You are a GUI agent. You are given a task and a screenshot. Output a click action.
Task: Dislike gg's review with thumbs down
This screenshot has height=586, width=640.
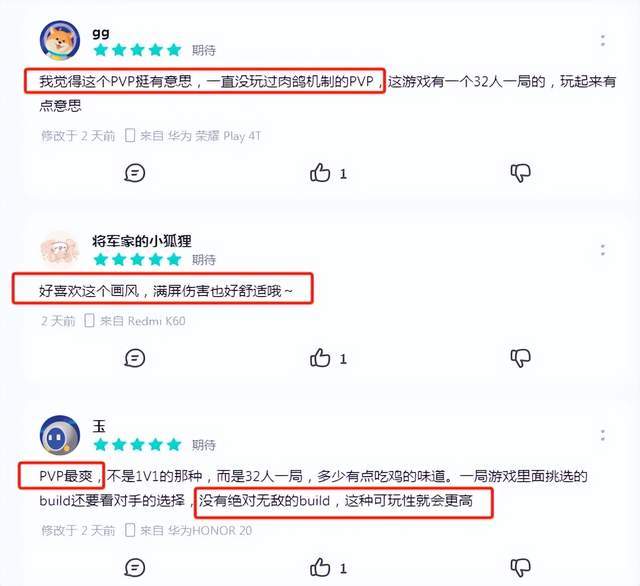point(521,173)
